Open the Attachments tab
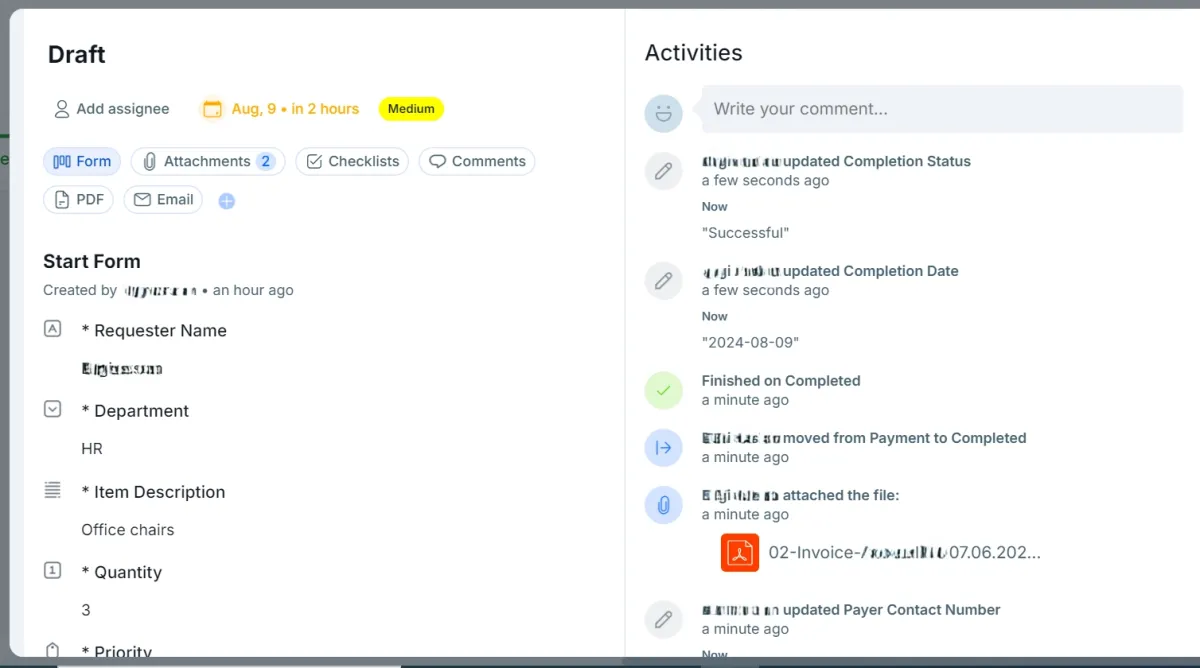 pos(208,161)
